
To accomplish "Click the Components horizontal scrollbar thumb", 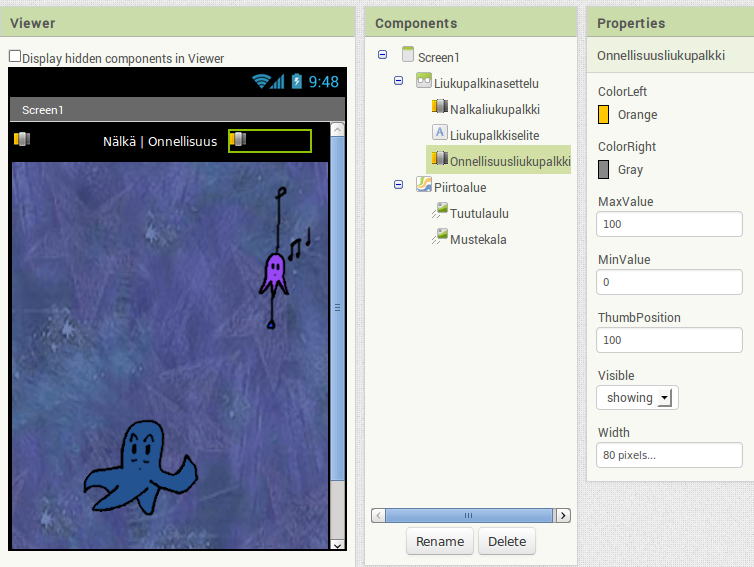I will (469, 516).
